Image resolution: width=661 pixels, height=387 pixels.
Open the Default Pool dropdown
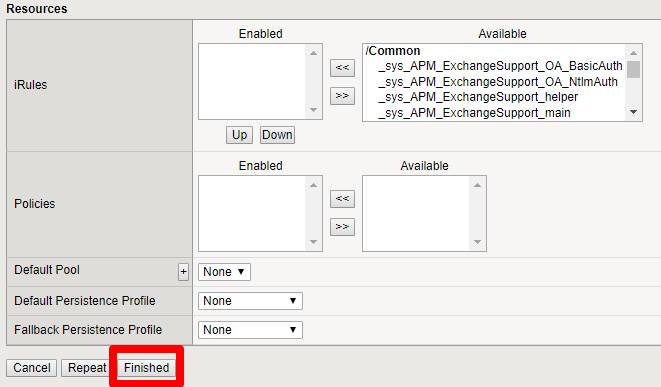click(224, 272)
